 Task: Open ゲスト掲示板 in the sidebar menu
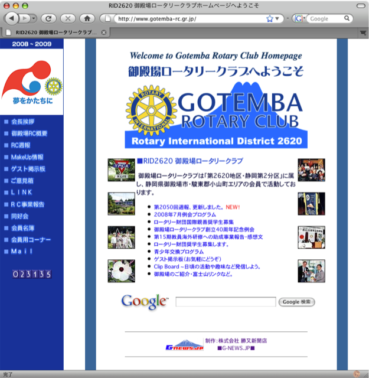(28, 169)
